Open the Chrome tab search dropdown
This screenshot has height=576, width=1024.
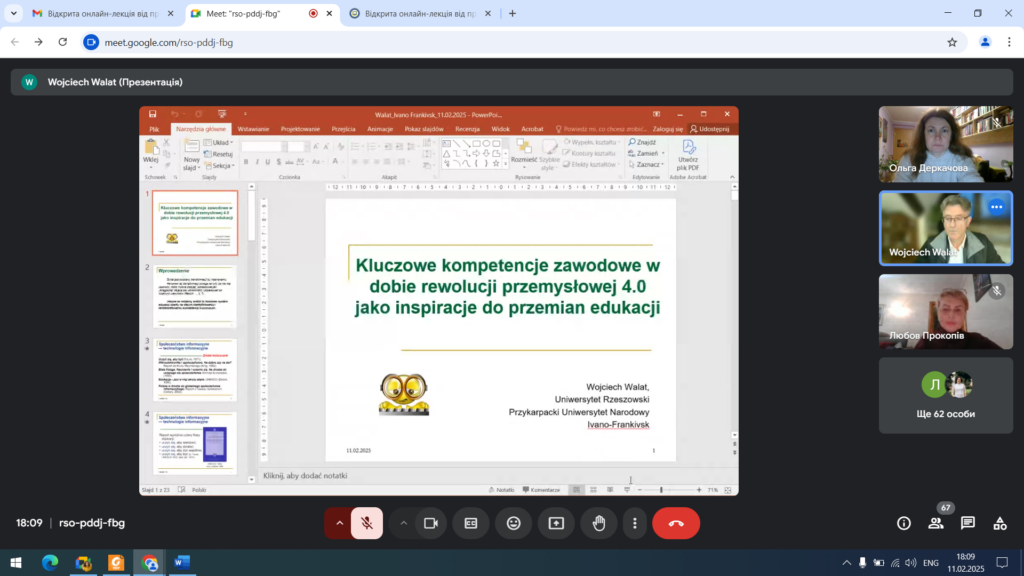pyautogui.click(x=14, y=14)
